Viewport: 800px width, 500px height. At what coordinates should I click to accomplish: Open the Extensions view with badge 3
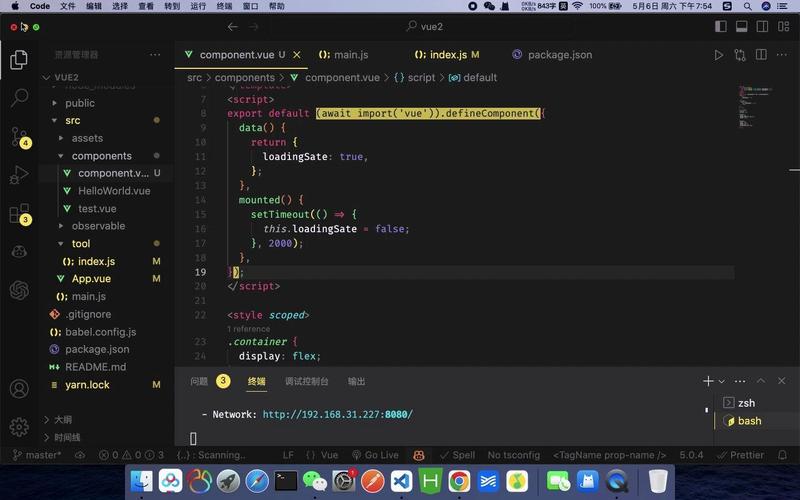tap(20, 214)
